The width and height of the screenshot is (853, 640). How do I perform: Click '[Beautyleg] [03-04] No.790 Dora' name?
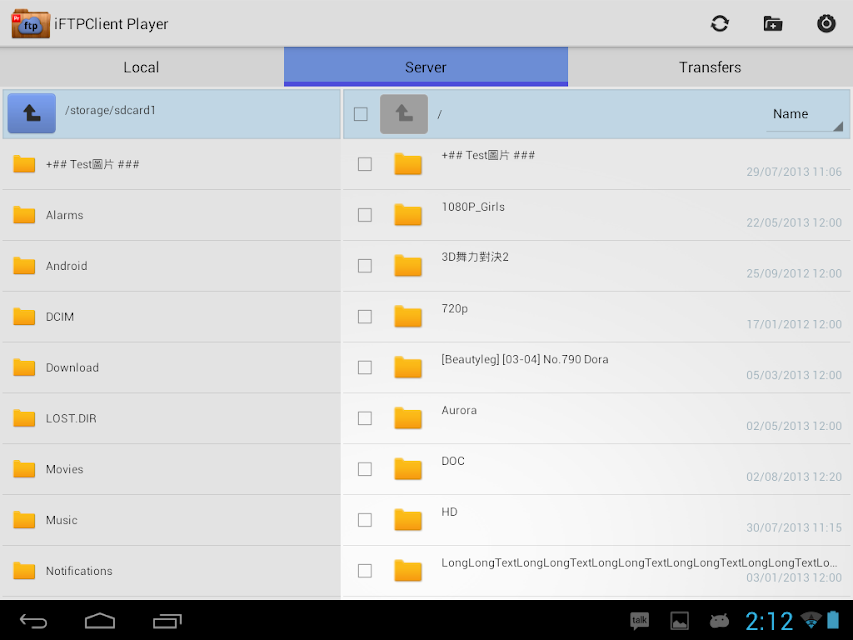click(x=525, y=359)
